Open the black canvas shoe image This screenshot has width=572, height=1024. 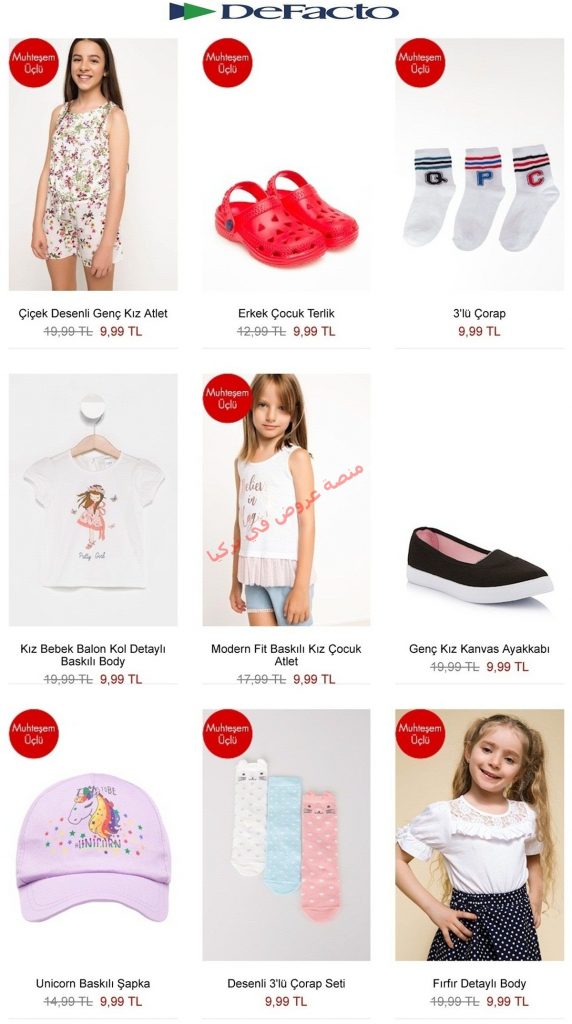[x=479, y=500]
